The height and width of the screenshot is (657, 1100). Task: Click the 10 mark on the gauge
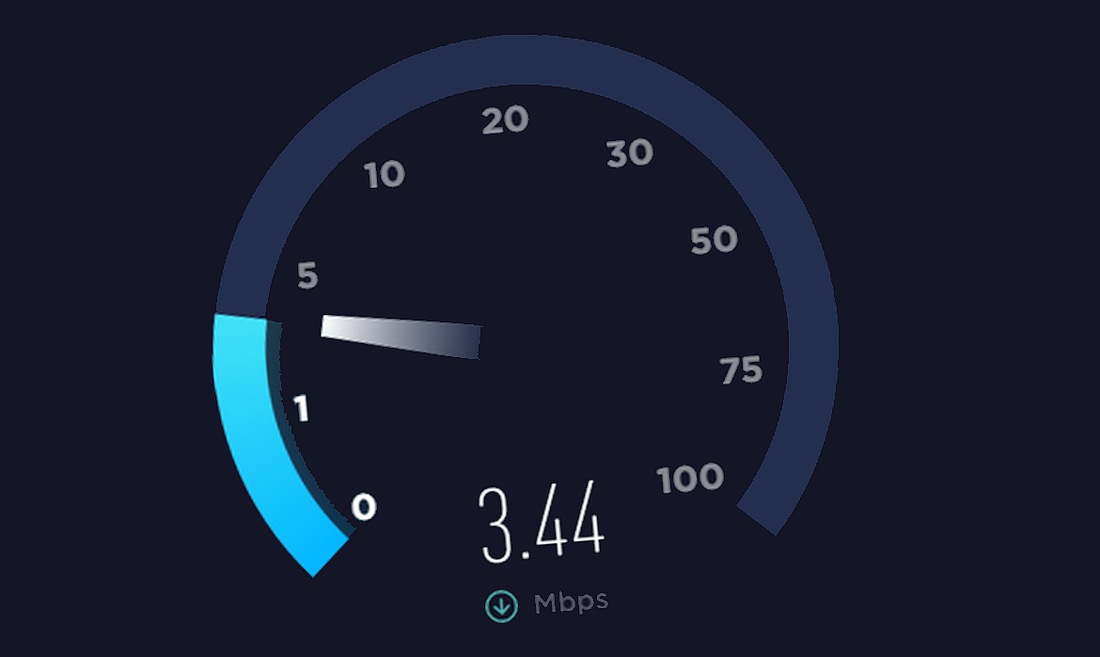tap(384, 175)
